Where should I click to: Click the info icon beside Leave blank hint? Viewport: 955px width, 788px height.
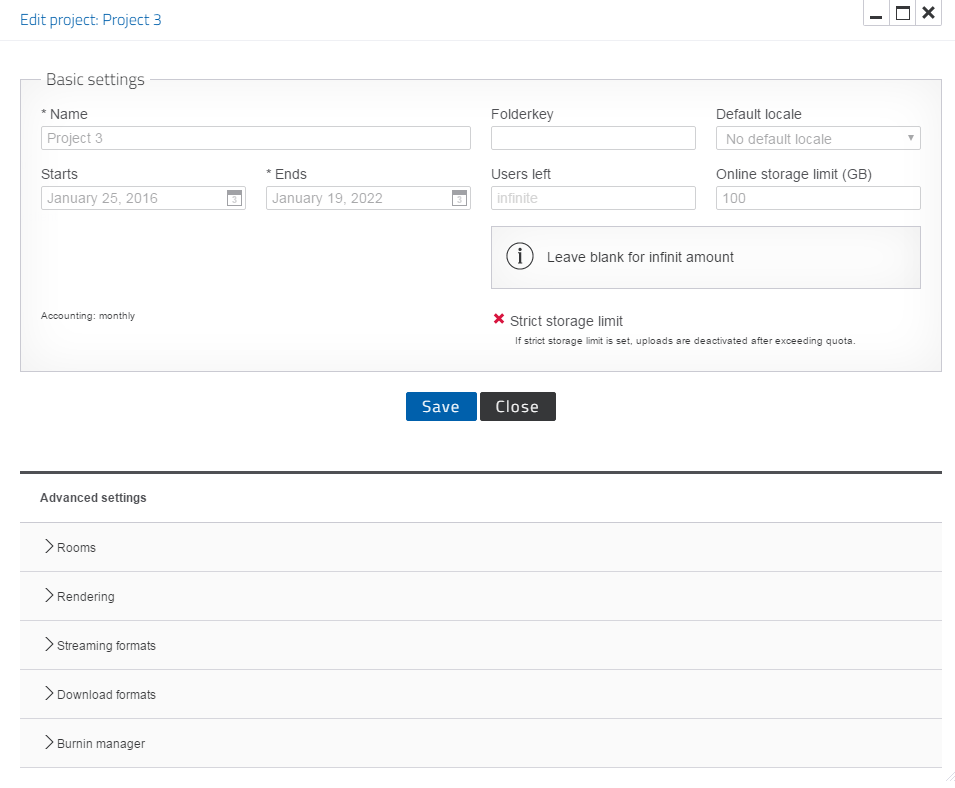tap(520, 256)
